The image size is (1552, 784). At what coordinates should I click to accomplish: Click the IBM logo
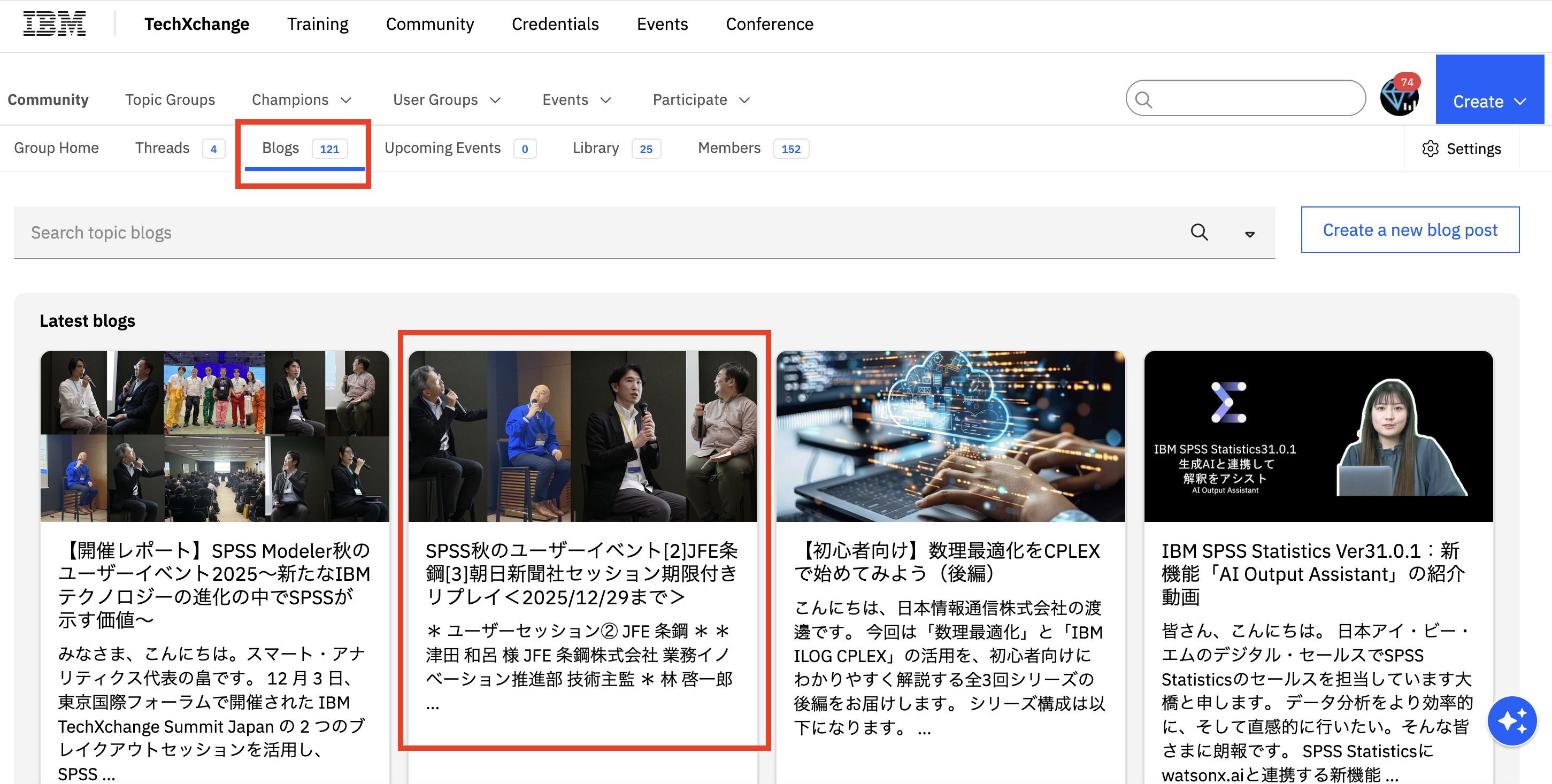[x=54, y=24]
